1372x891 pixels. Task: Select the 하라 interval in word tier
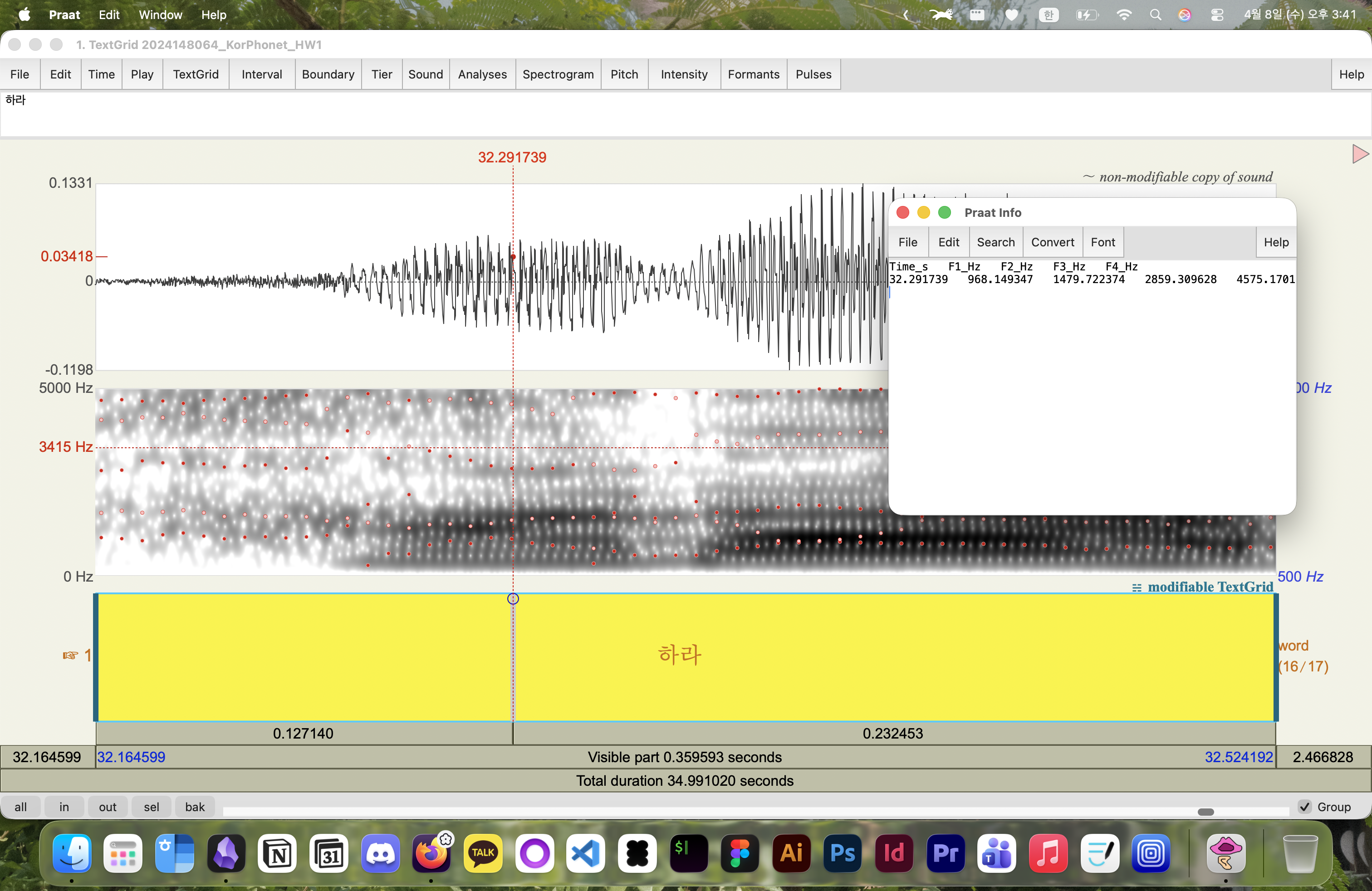679,655
